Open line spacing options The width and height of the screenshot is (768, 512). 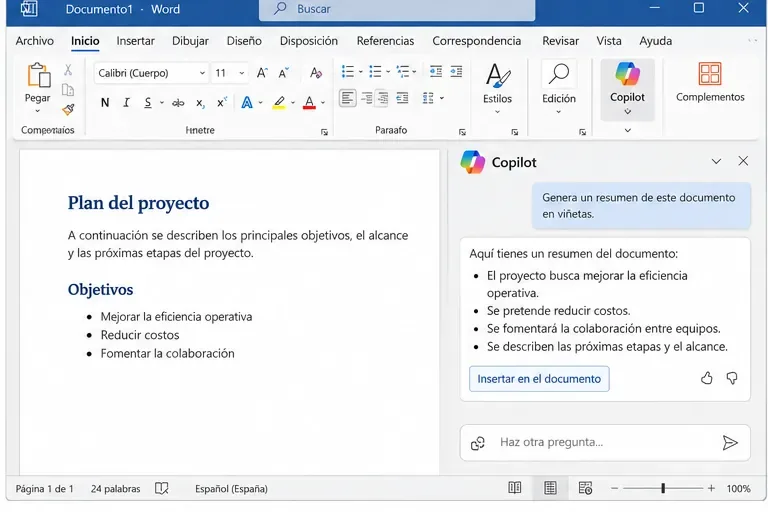[x=428, y=98]
